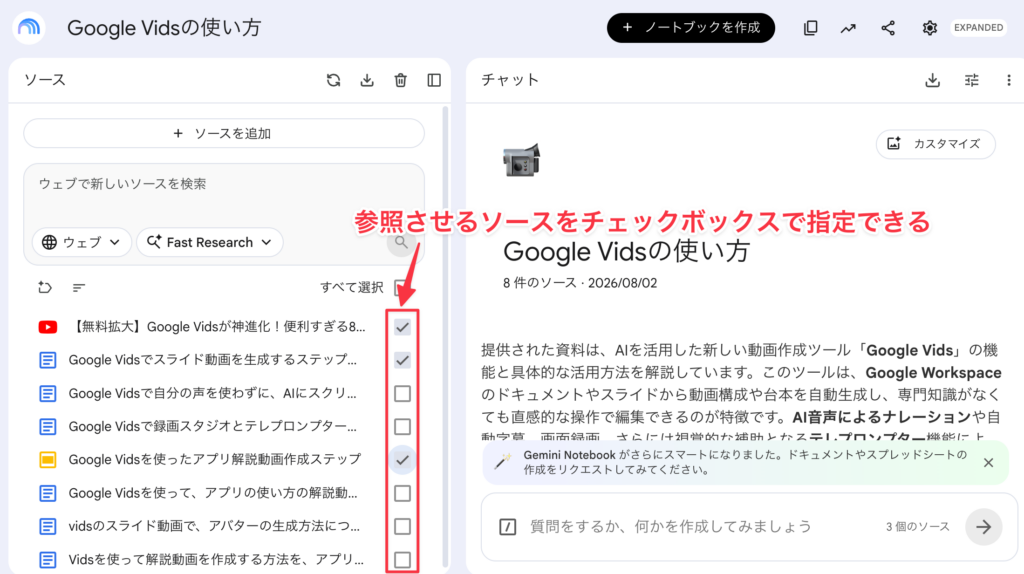The image size is (1024, 574).
Task: Collapse ソース panel with sidebar icon
Action: [x=434, y=80]
